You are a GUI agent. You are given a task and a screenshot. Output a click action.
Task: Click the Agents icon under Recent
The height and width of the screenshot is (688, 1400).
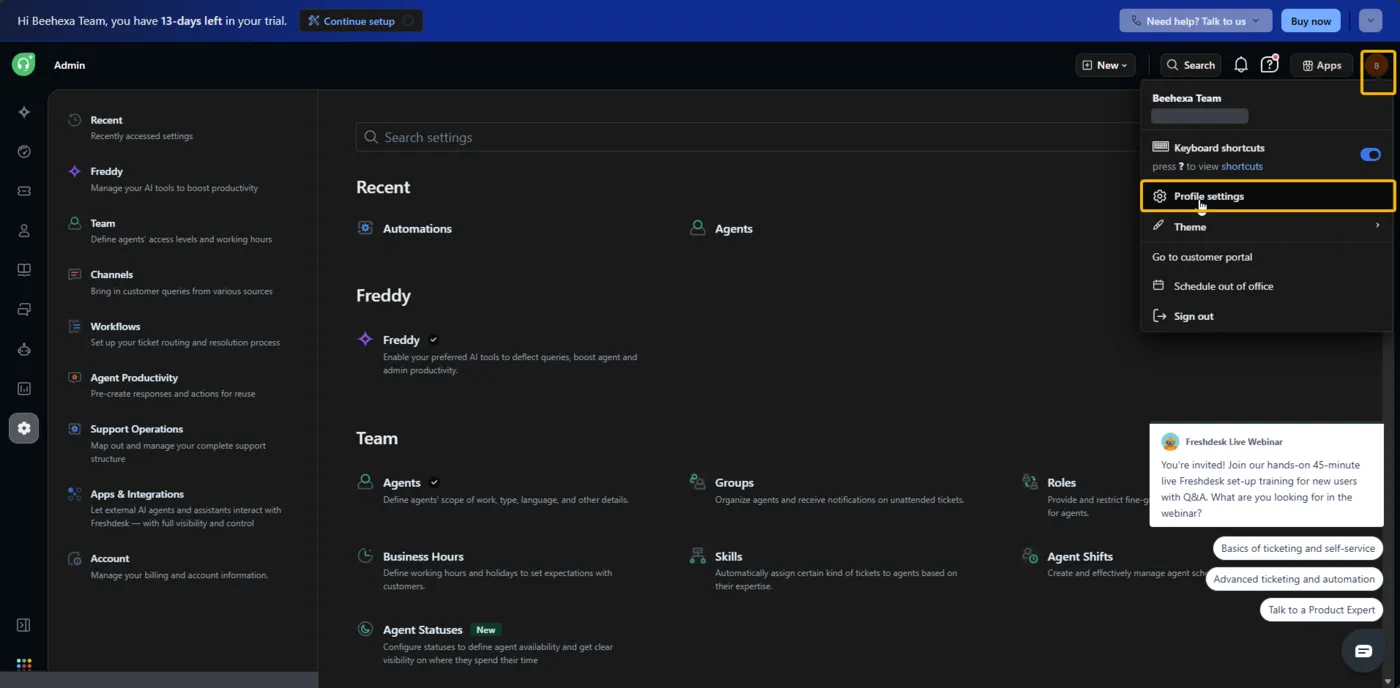tap(697, 228)
